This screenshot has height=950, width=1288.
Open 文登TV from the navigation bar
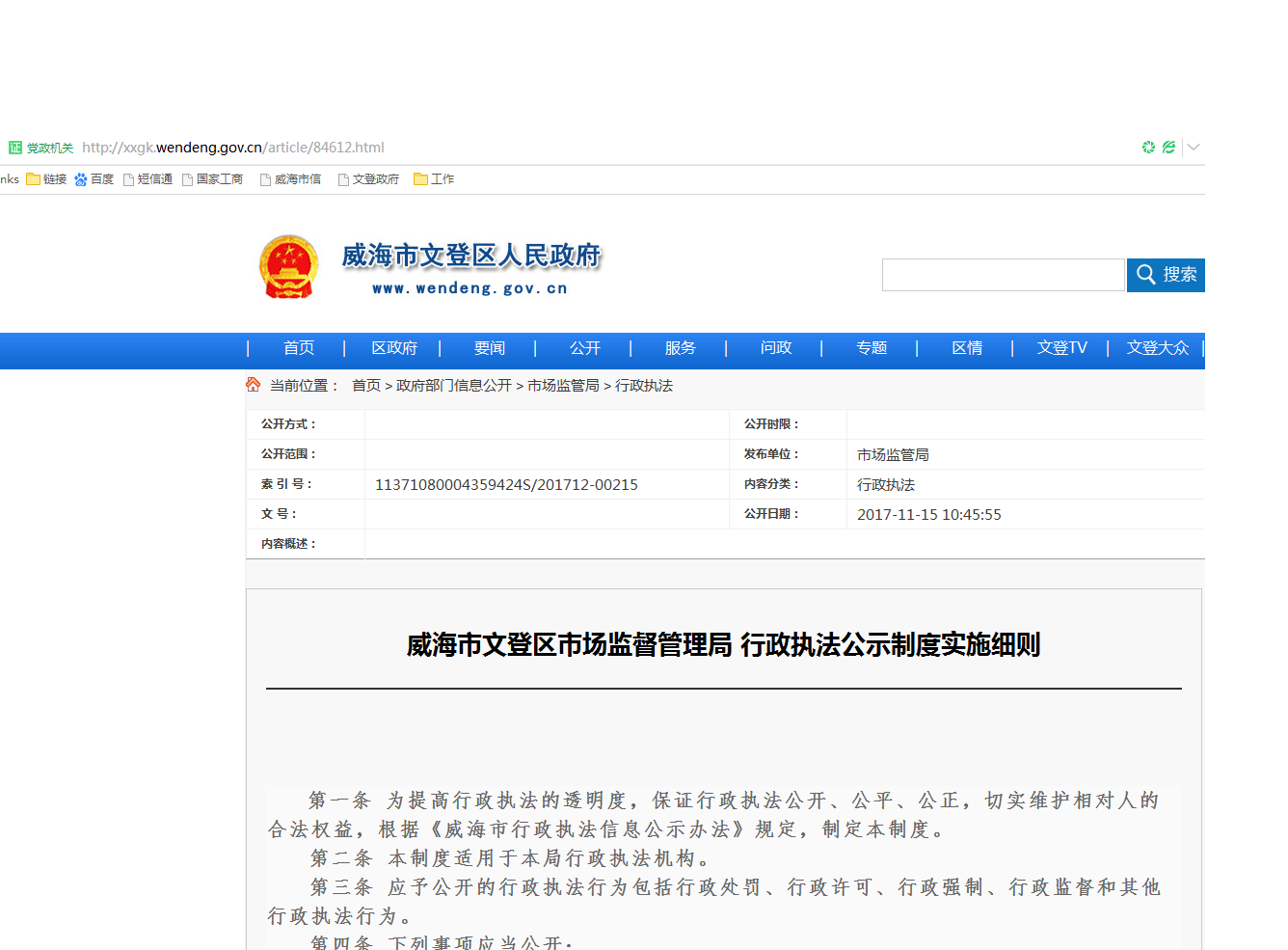(1061, 348)
